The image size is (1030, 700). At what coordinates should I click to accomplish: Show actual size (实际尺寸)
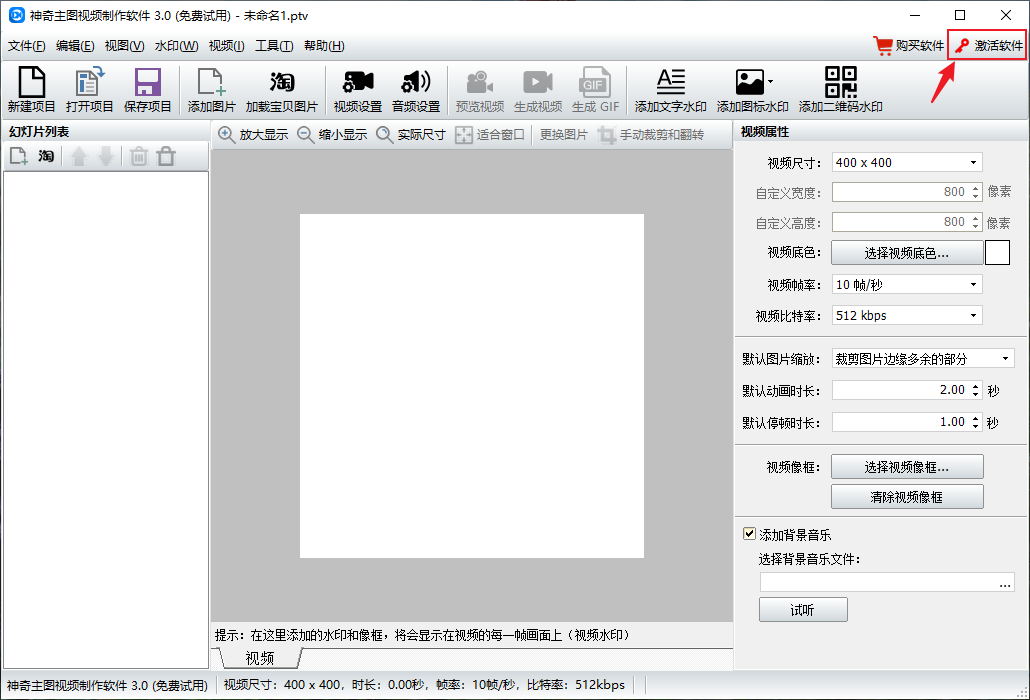point(411,135)
